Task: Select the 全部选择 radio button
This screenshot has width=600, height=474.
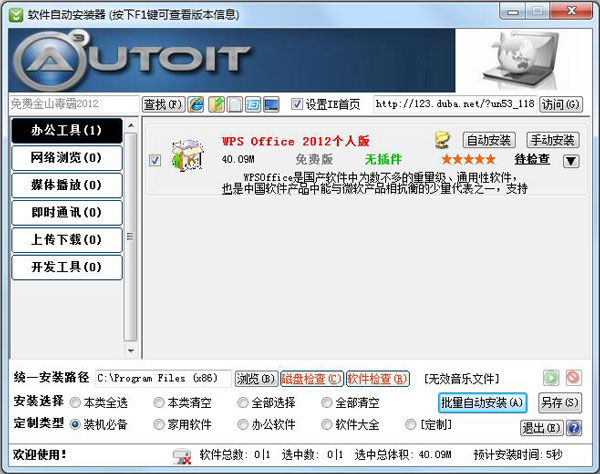Action: (x=243, y=402)
